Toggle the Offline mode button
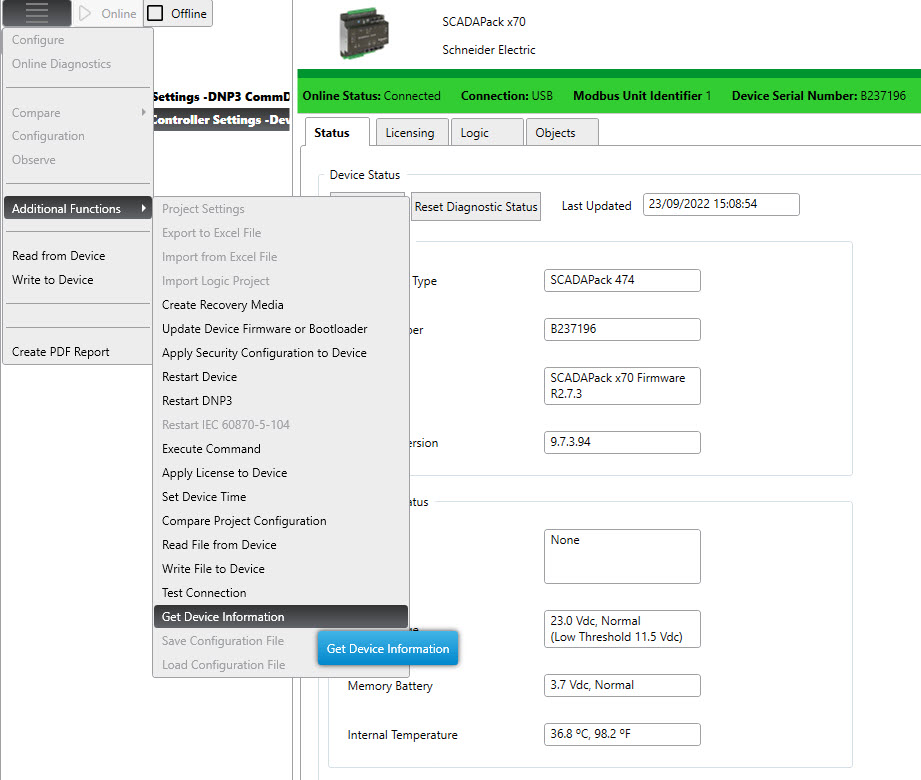921x780 pixels. 177,14
